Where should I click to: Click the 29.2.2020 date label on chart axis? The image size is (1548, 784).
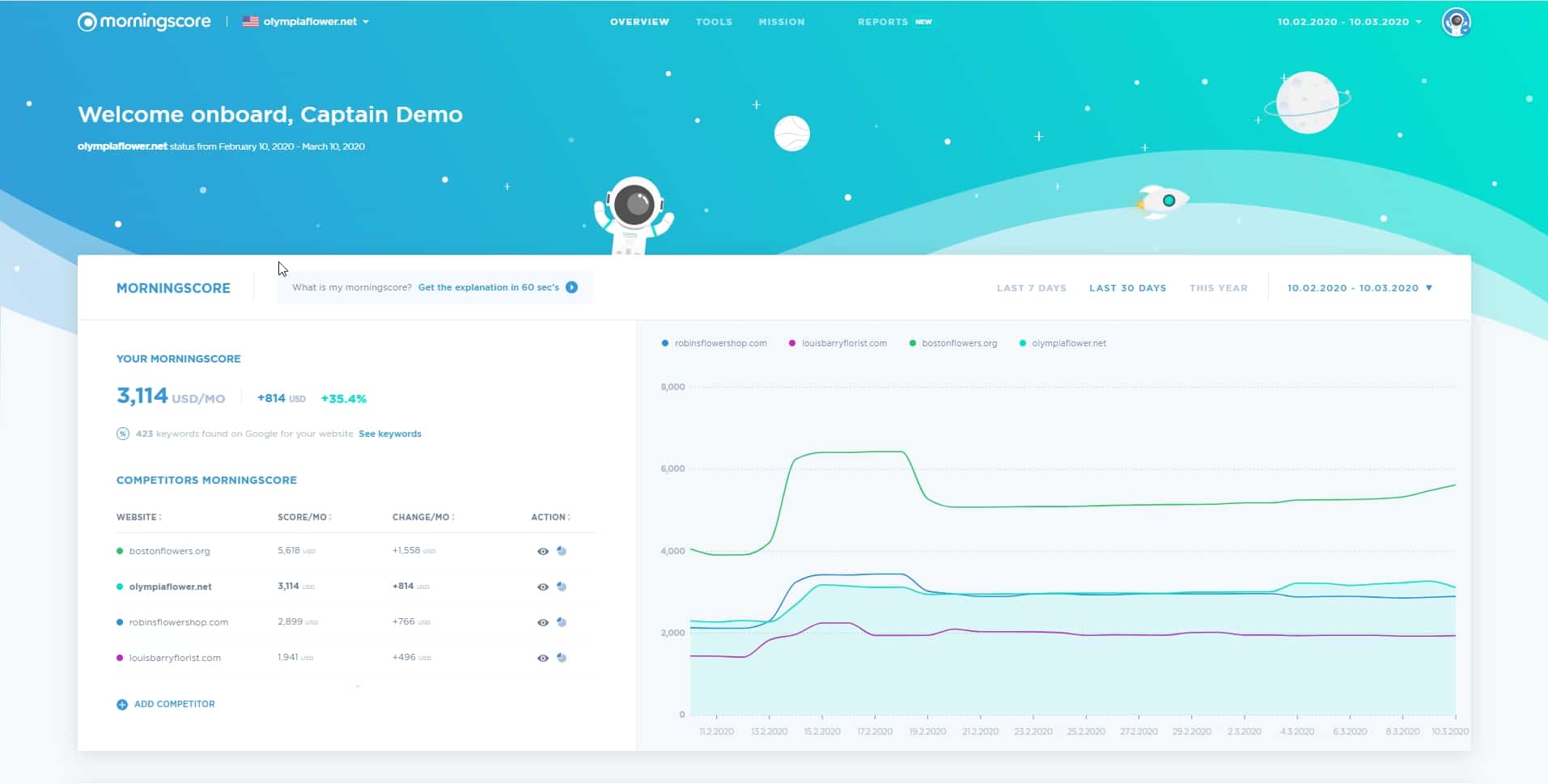tap(1191, 731)
